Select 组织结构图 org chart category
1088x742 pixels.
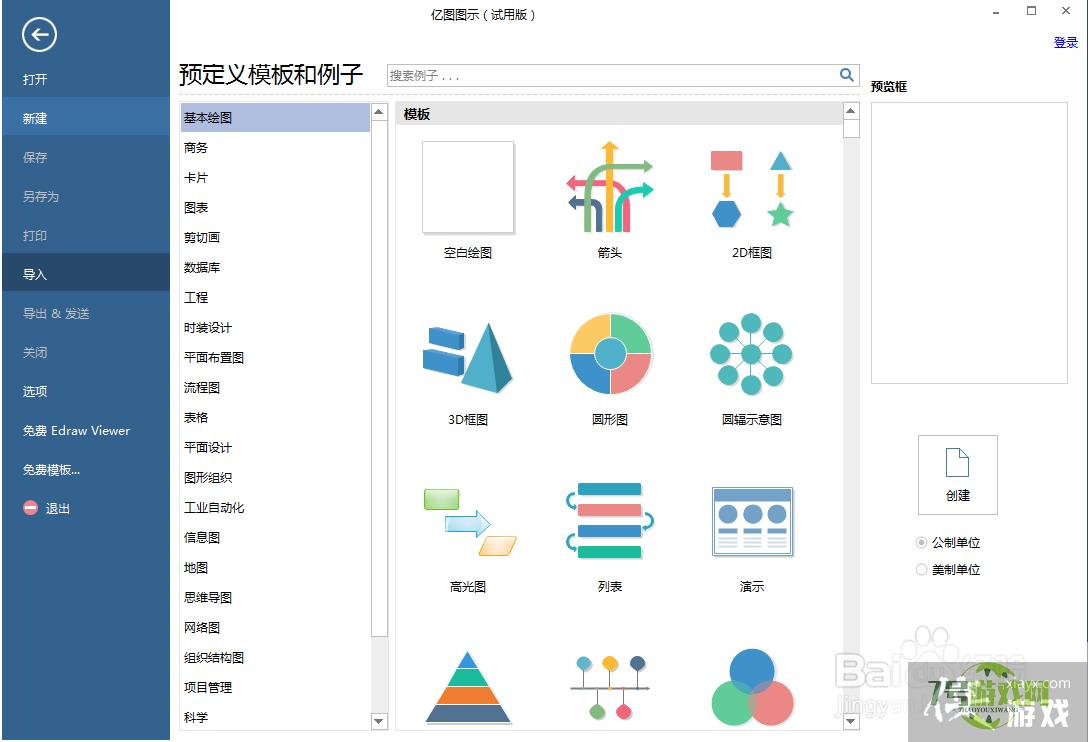click(275, 657)
